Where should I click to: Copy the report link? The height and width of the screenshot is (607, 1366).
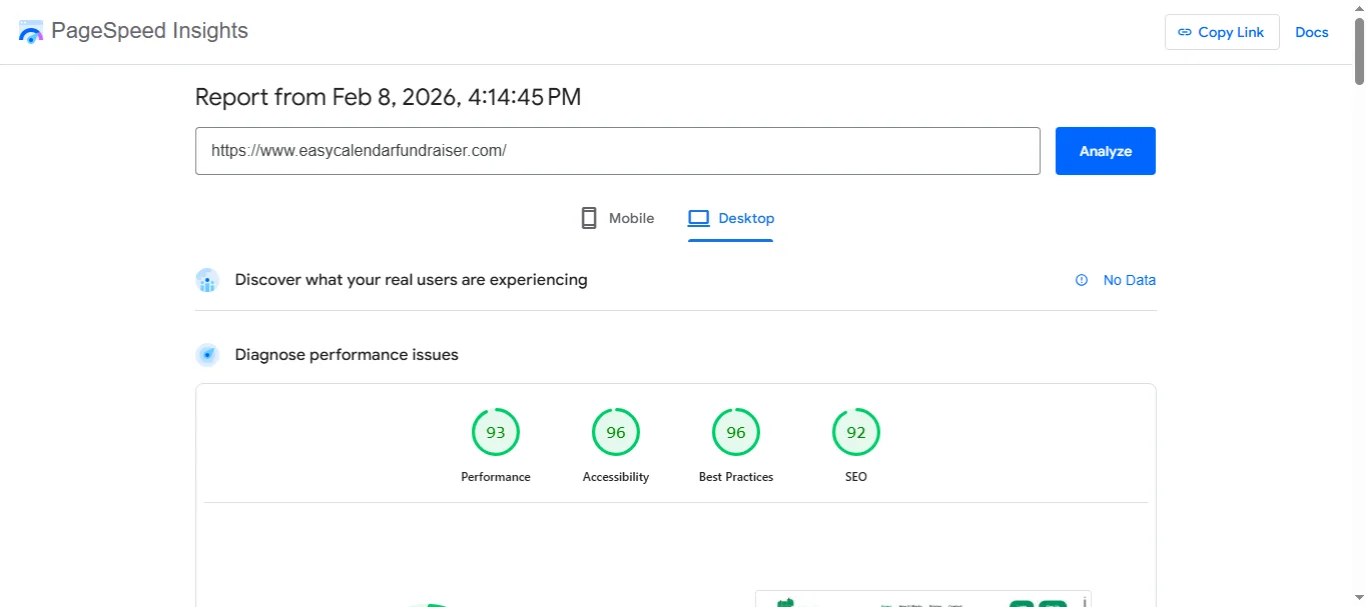click(x=1221, y=32)
